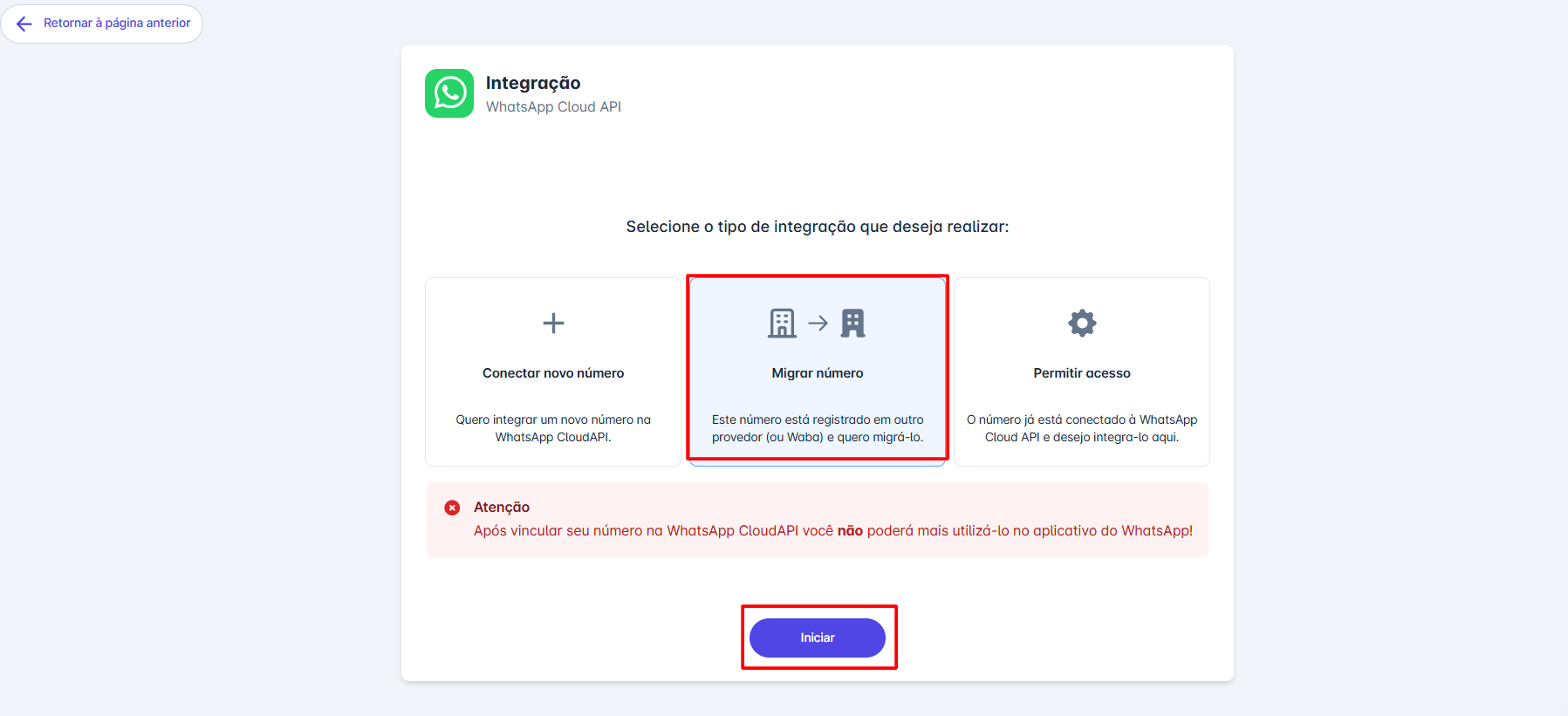The image size is (1568, 716).
Task: Click the solid building icon in Migrar card
Action: pyautogui.click(x=852, y=324)
